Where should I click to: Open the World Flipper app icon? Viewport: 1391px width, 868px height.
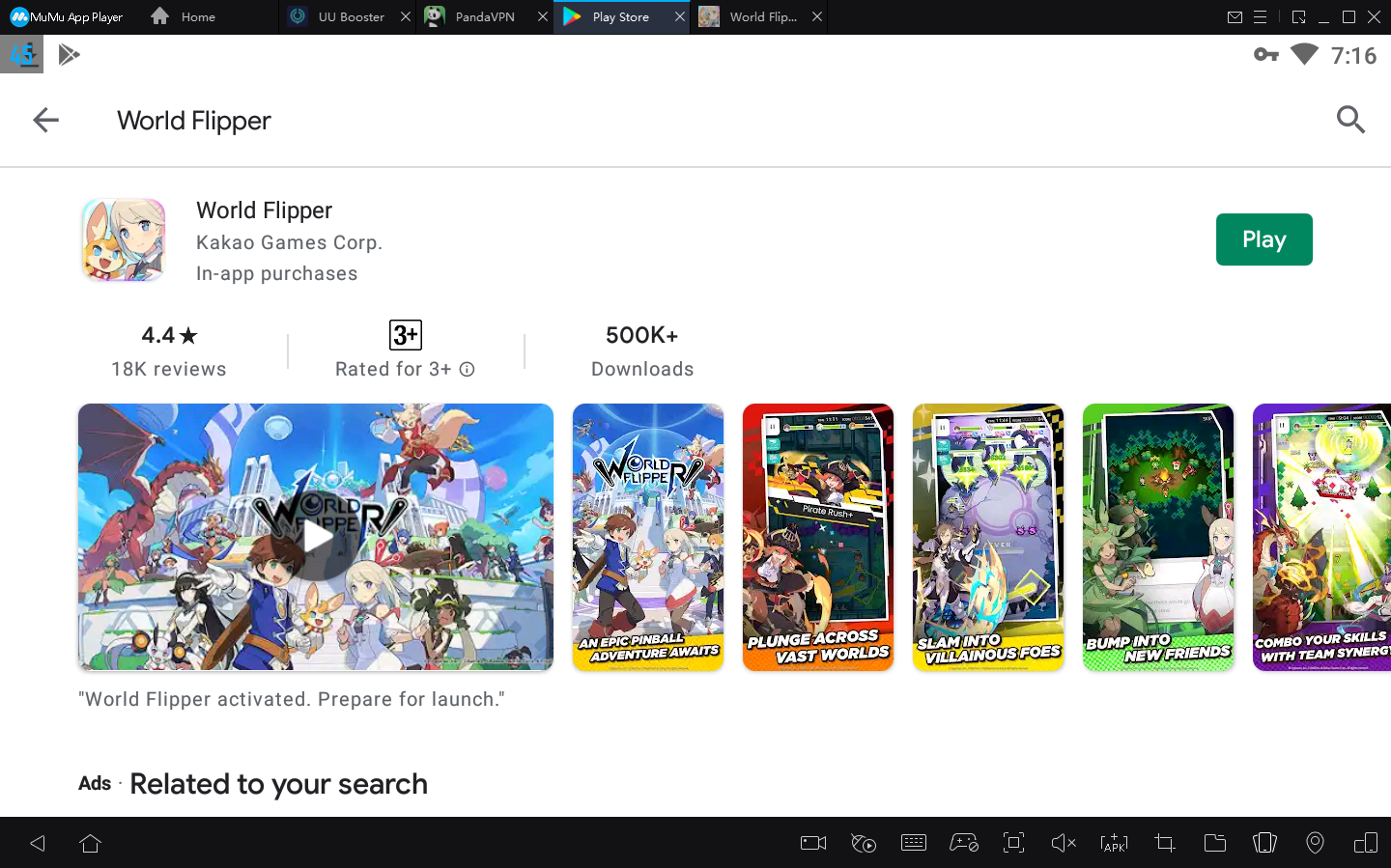coord(124,240)
